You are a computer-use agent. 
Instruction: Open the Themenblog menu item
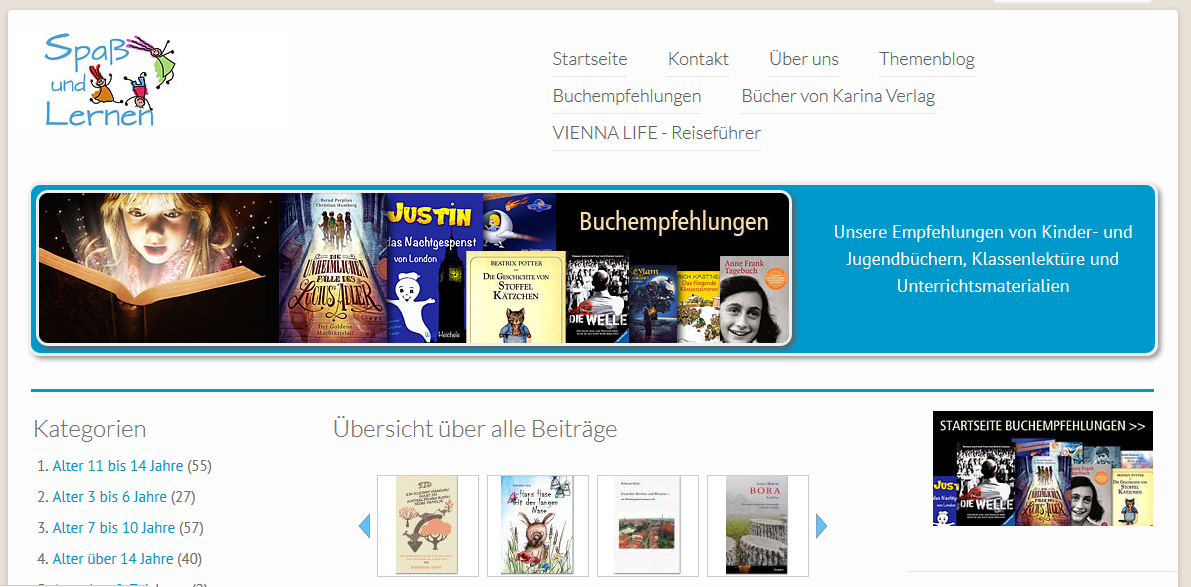tap(927, 59)
